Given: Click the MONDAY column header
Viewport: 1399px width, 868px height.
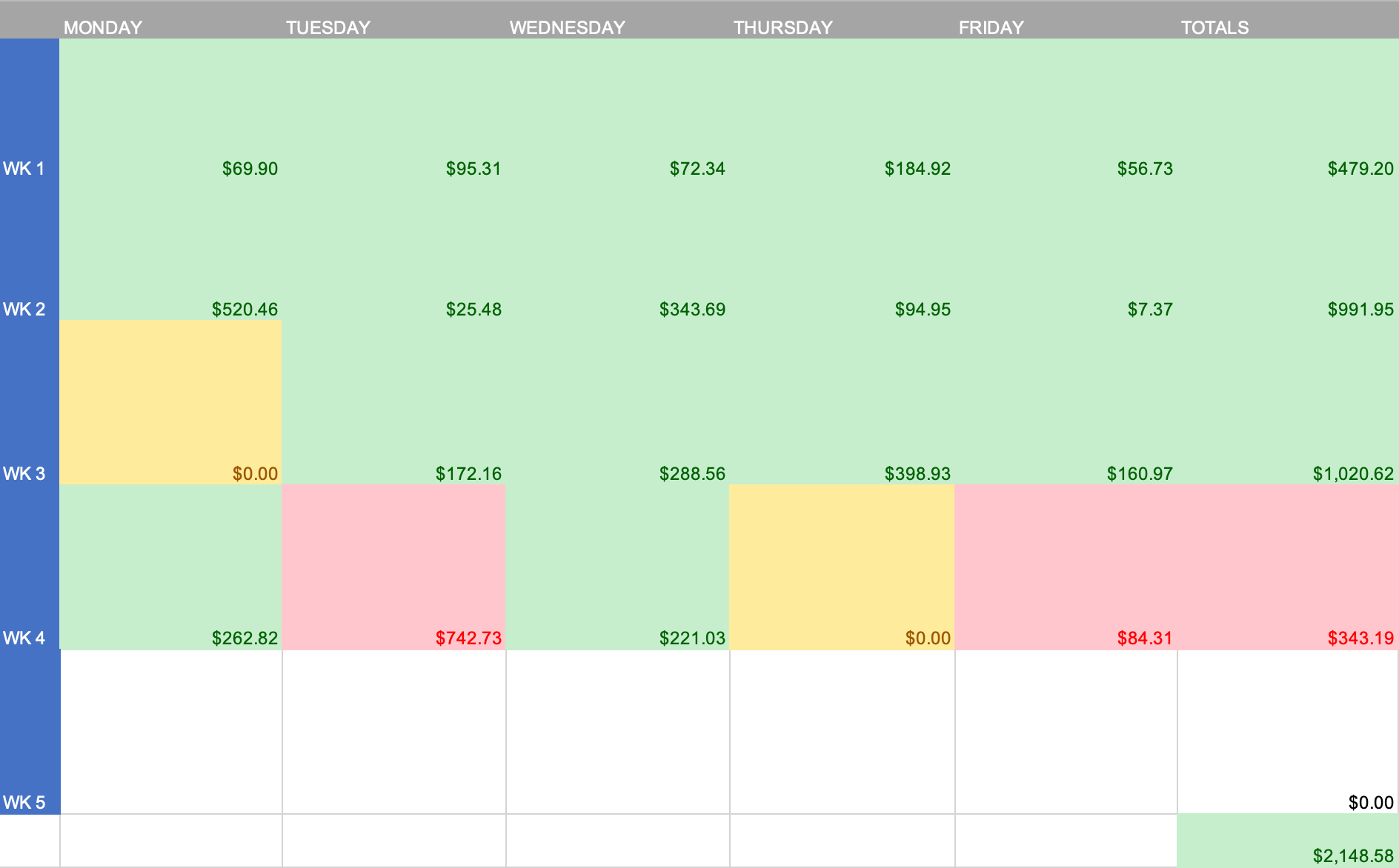Looking at the screenshot, I should click(103, 27).
